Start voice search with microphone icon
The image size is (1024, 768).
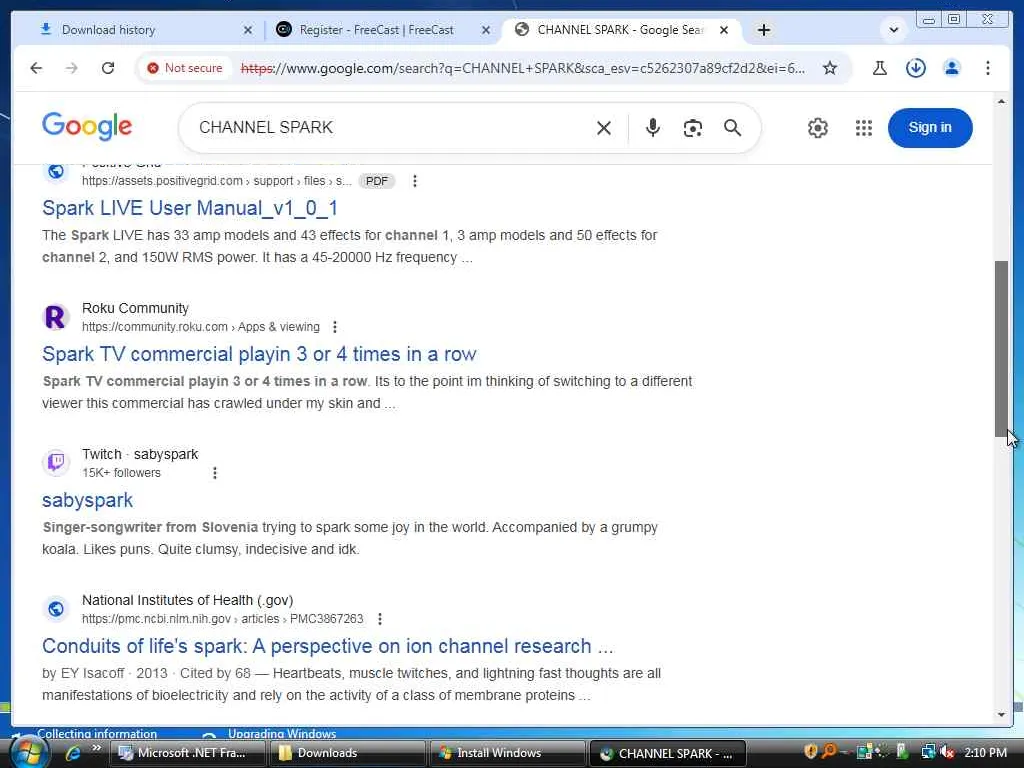point(652,127)
